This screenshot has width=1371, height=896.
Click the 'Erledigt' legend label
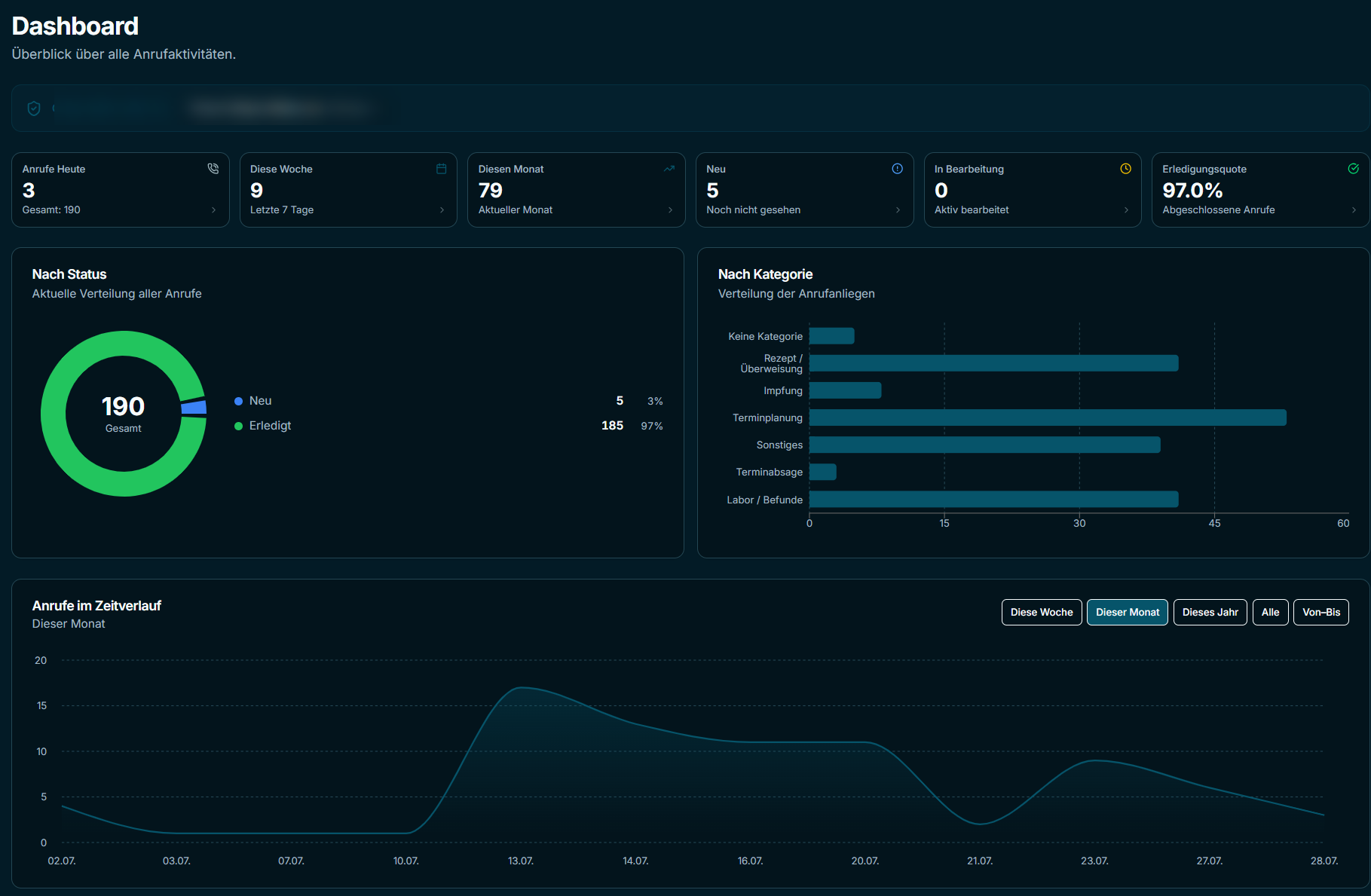(270, 426)
